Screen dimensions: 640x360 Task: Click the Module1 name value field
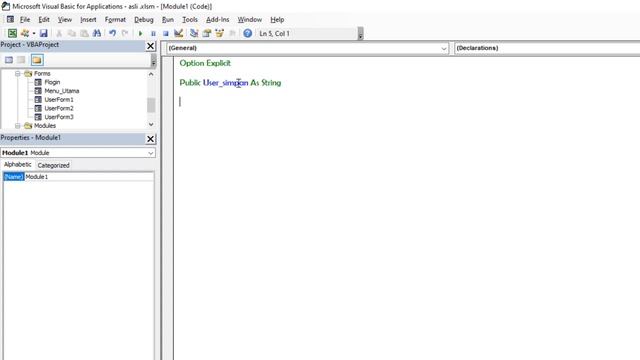click(89, 177)
